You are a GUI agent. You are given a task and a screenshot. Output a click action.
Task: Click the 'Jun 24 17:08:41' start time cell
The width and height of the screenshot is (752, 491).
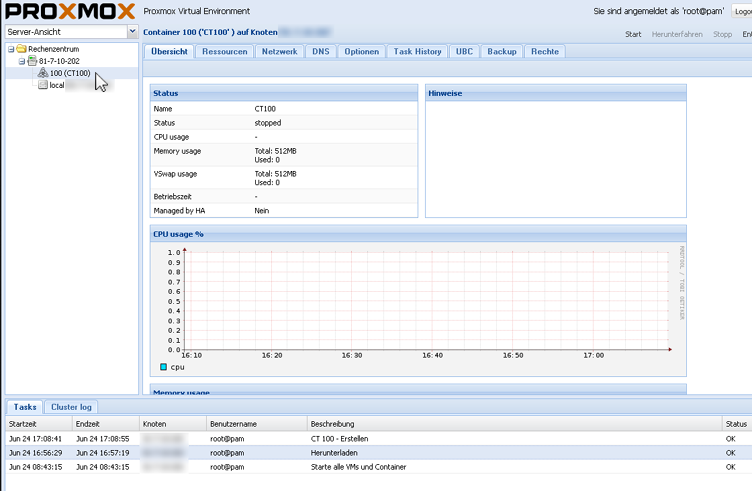click(35, 439)
